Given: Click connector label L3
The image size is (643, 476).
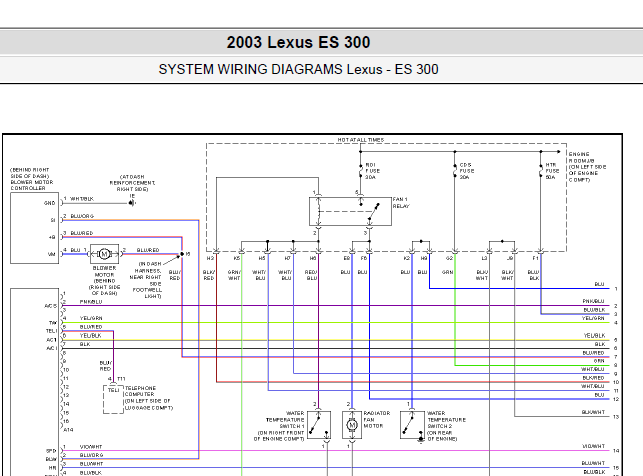Looking at the screenshot, I should 484,258.
